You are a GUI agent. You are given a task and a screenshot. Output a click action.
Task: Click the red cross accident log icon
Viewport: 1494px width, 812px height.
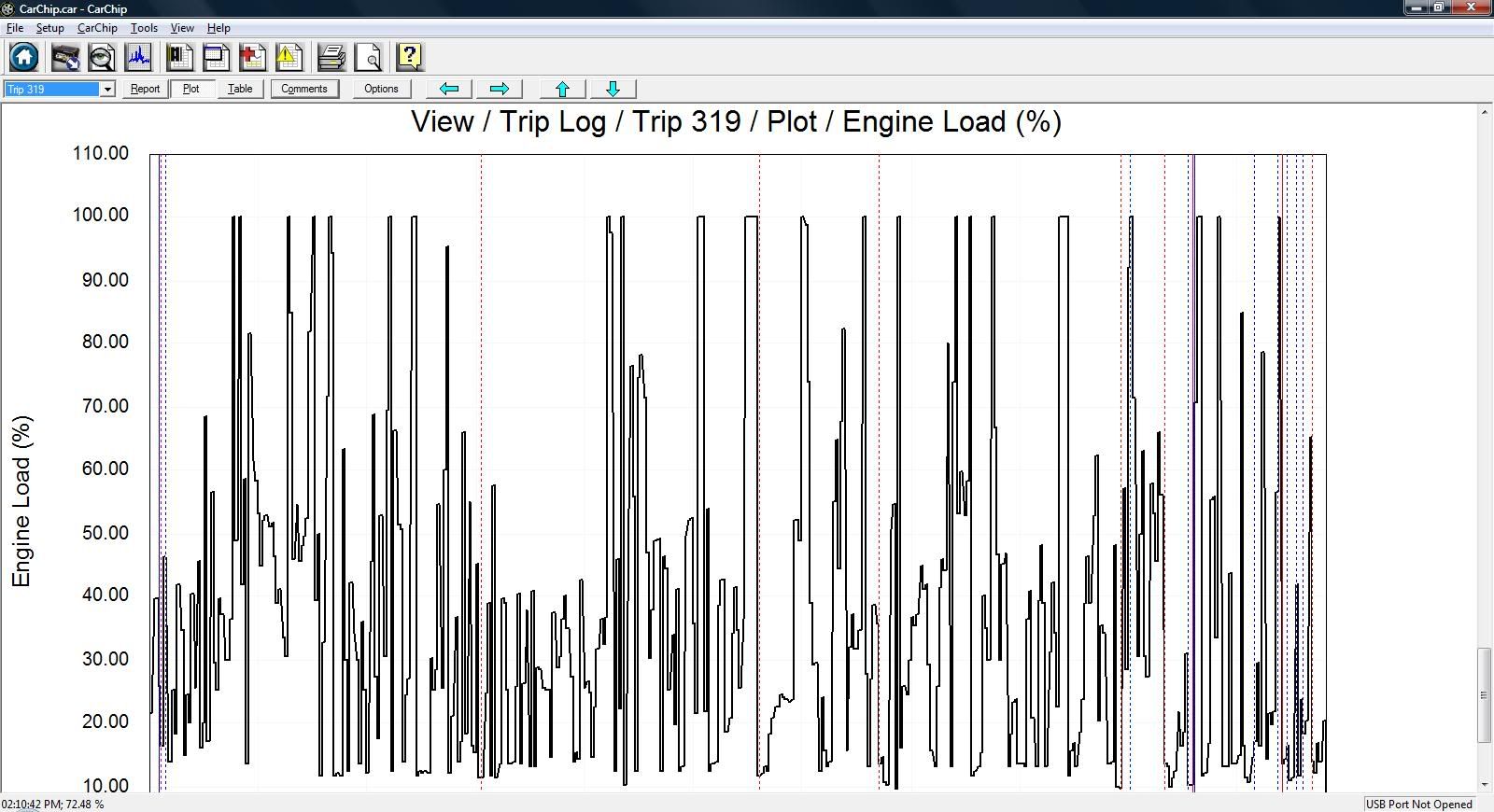pyautogui.click(x=252, y=58)
